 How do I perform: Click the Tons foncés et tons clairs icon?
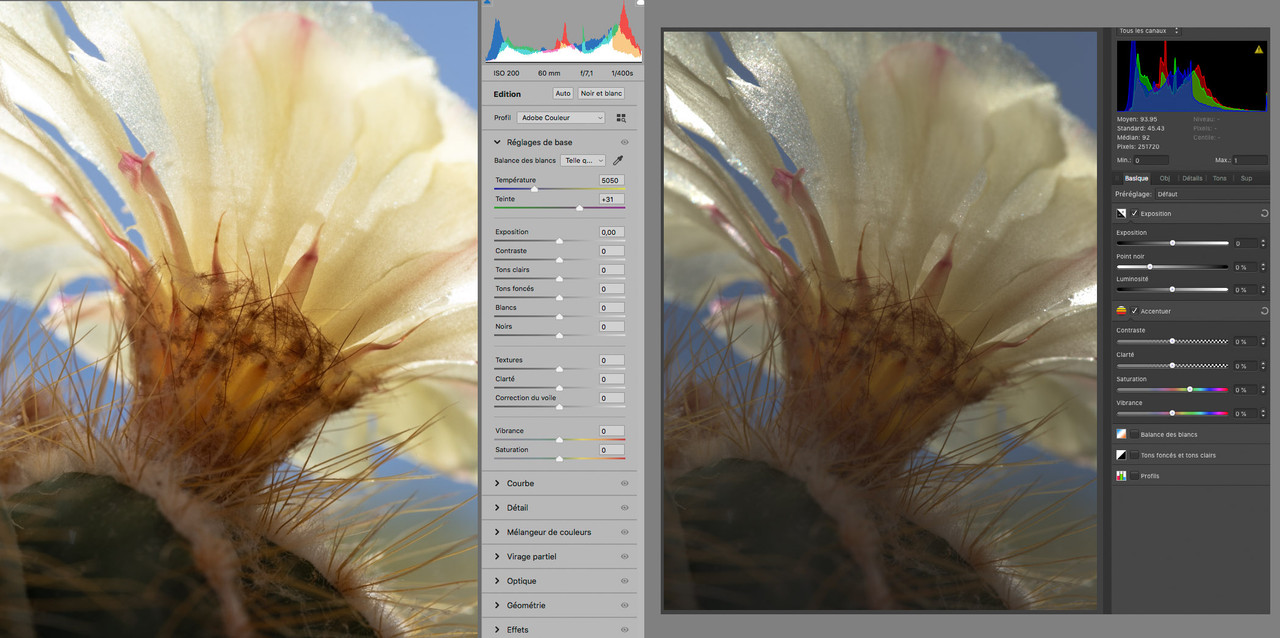(1121, 455)
